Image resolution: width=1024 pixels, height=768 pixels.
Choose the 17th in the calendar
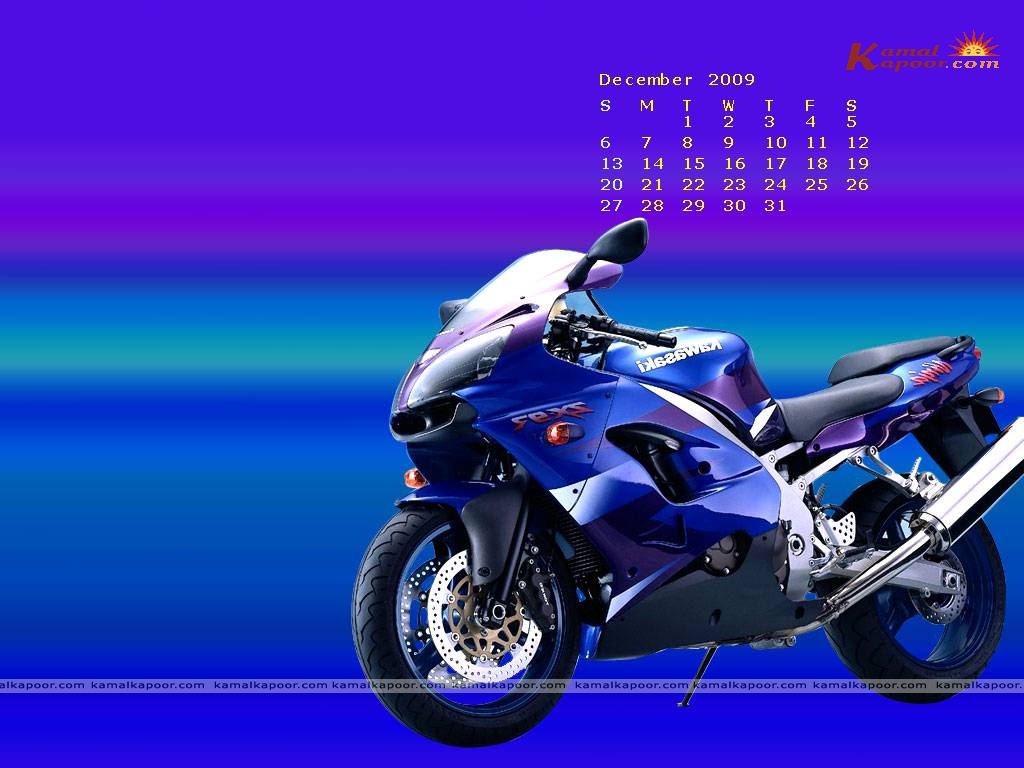coord(776,163)
